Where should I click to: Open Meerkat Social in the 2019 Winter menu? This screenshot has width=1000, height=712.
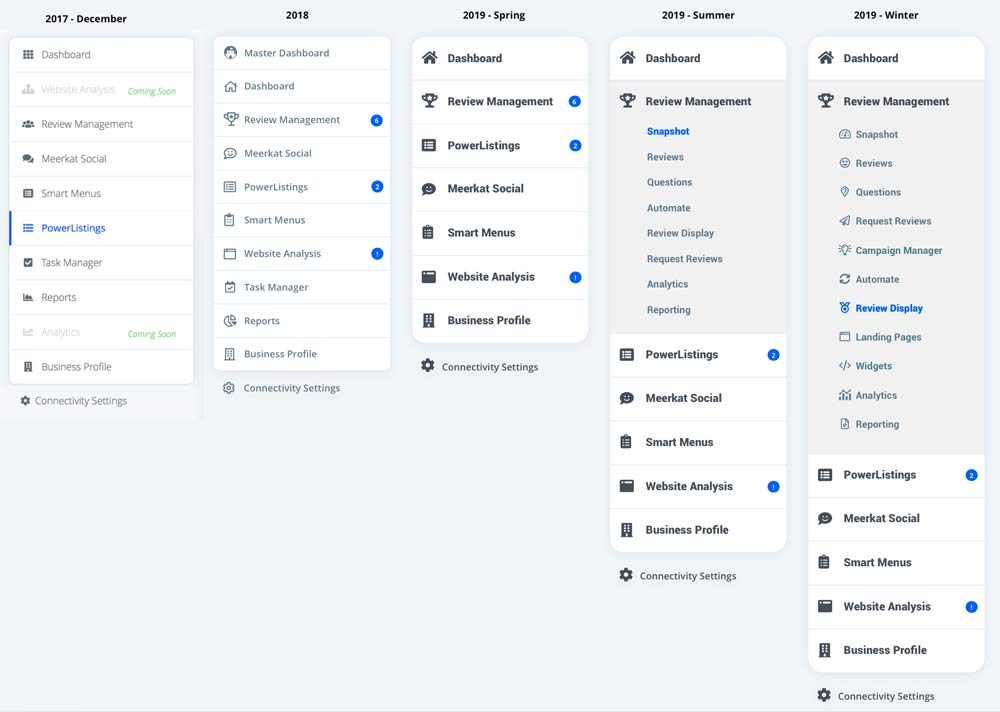pyautogui.click(x=896, y=519)
